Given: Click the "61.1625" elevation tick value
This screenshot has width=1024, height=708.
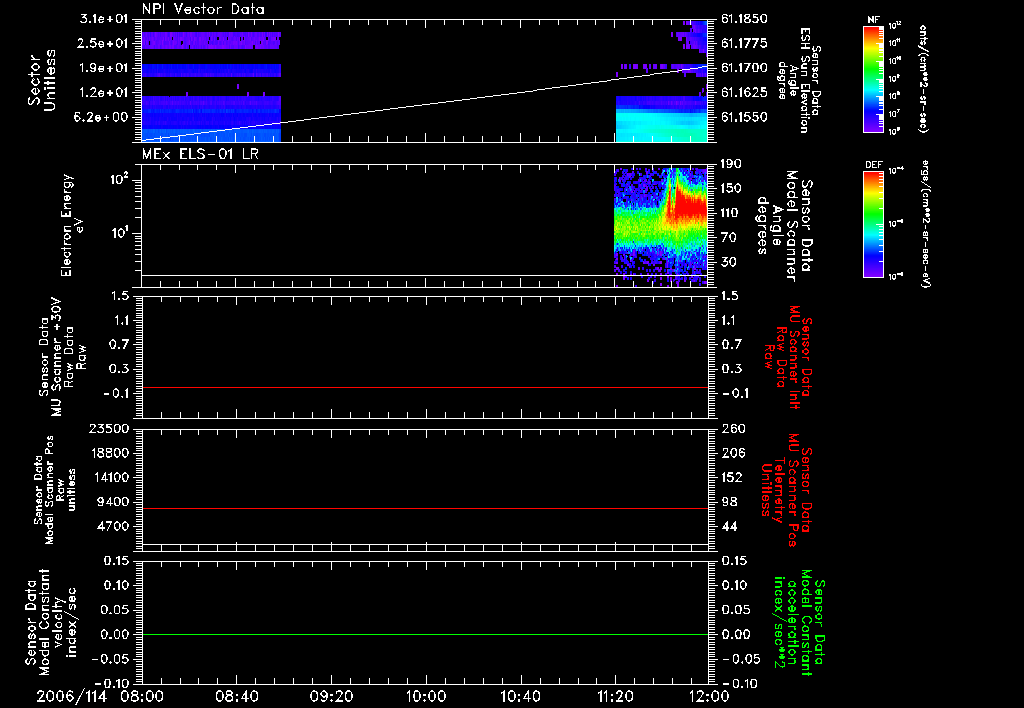Looking at the screenshot, I should pyautogui.click(x=744, y=93).
